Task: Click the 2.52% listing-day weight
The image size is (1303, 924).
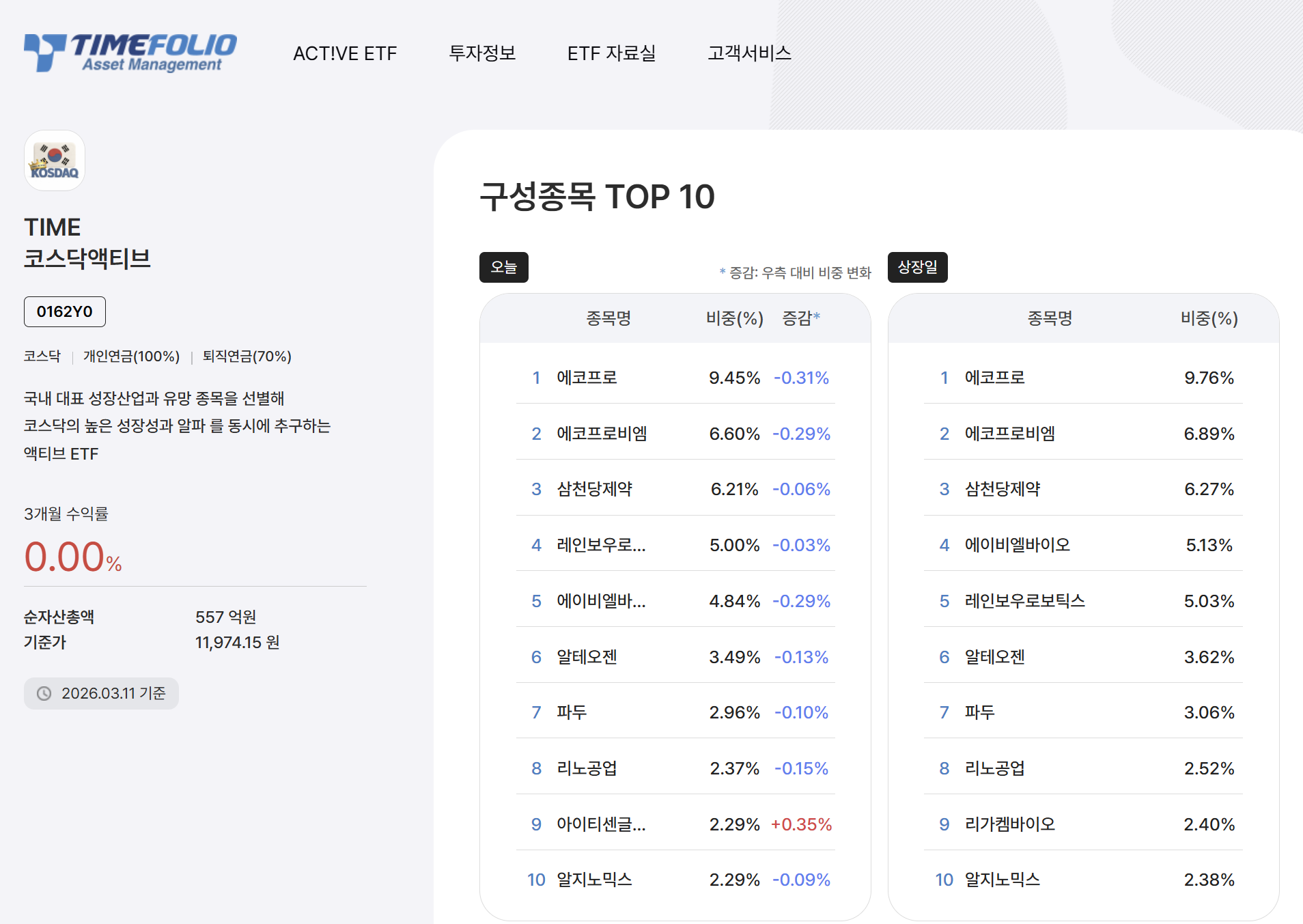Action: 1209,768
